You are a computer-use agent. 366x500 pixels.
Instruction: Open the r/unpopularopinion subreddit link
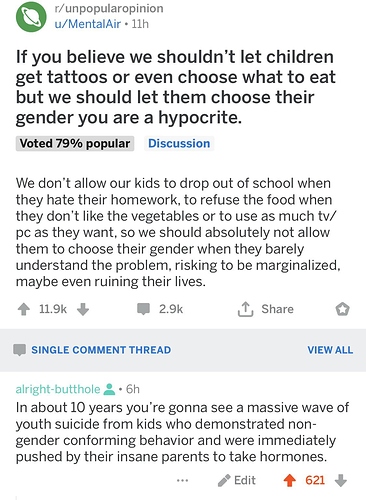tap(109, 8)
